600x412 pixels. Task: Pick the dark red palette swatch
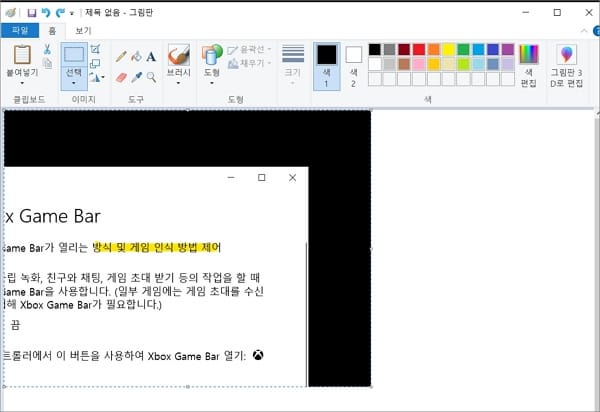pyautogui.click(x=404, y=49)
